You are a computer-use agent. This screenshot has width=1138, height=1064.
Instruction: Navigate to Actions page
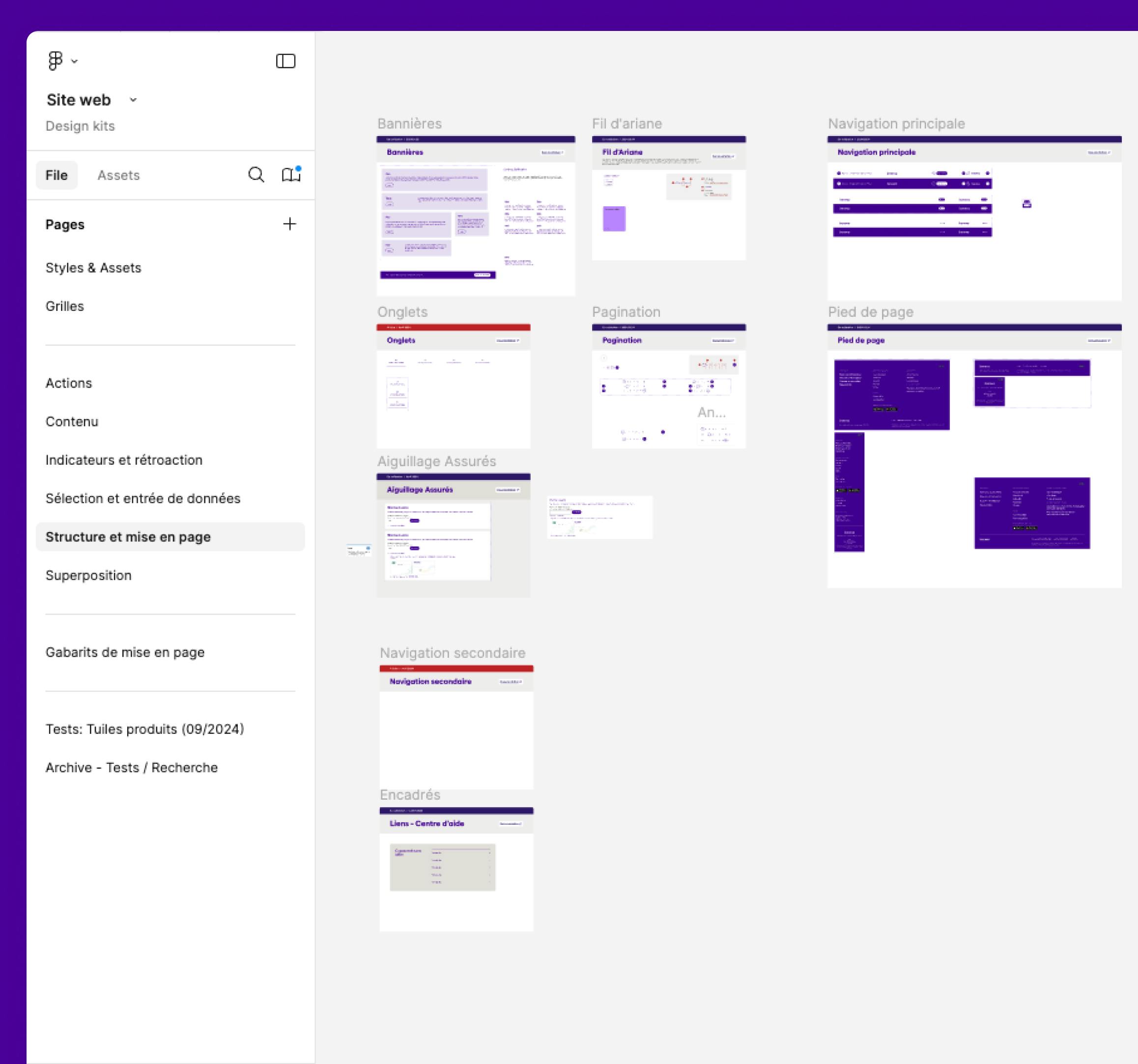click(69, 383)
